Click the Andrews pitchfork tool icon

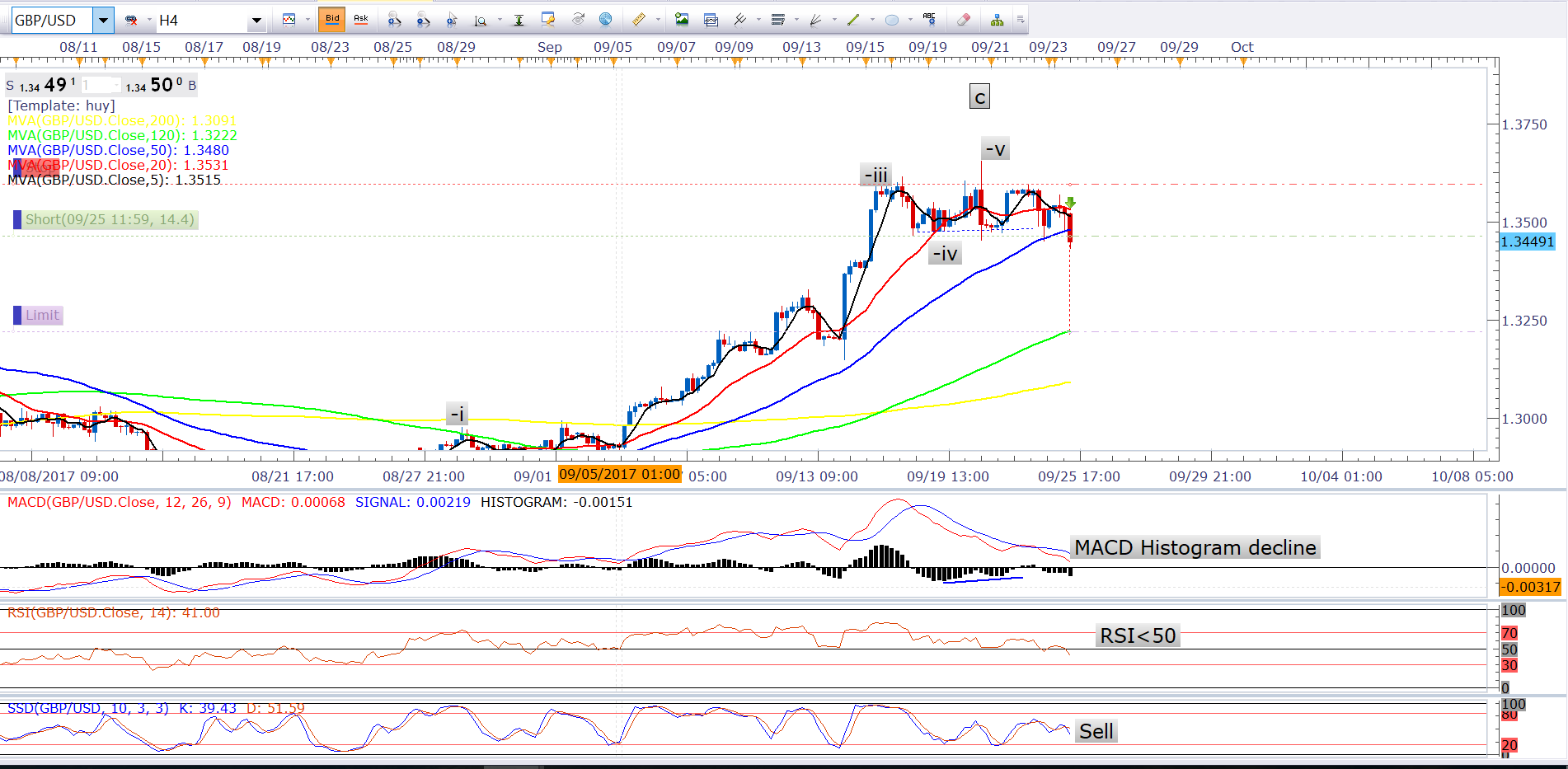(739, 20)
